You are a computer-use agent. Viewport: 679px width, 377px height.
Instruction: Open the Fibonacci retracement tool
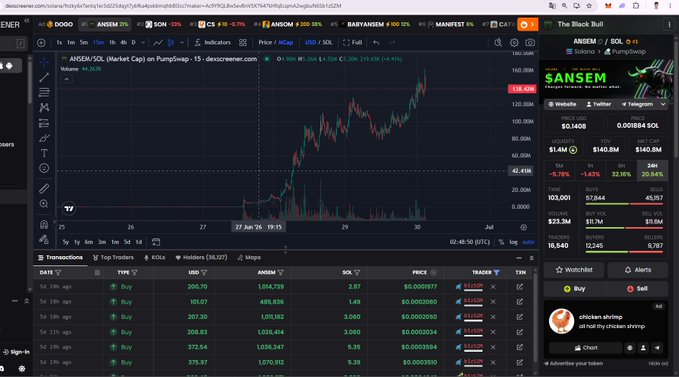[x=44, y=92]
